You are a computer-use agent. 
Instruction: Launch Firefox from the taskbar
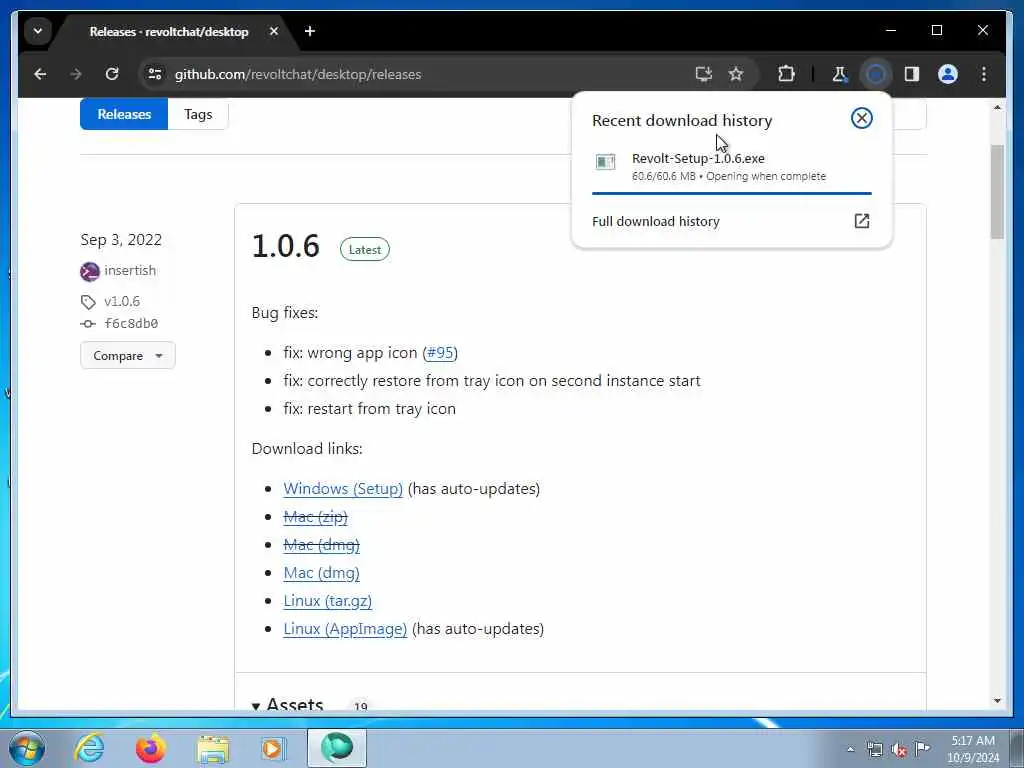coord(151,748)
